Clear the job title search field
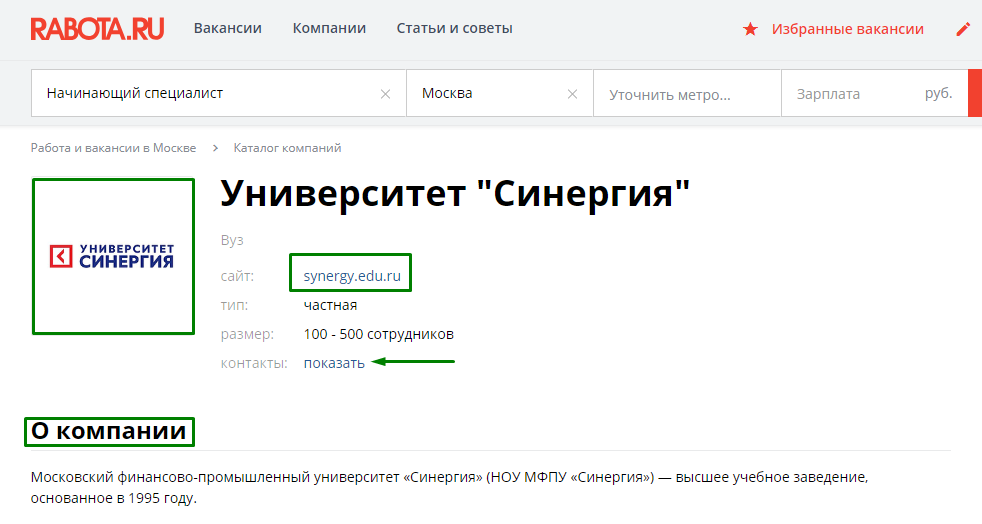 (385, 94)
